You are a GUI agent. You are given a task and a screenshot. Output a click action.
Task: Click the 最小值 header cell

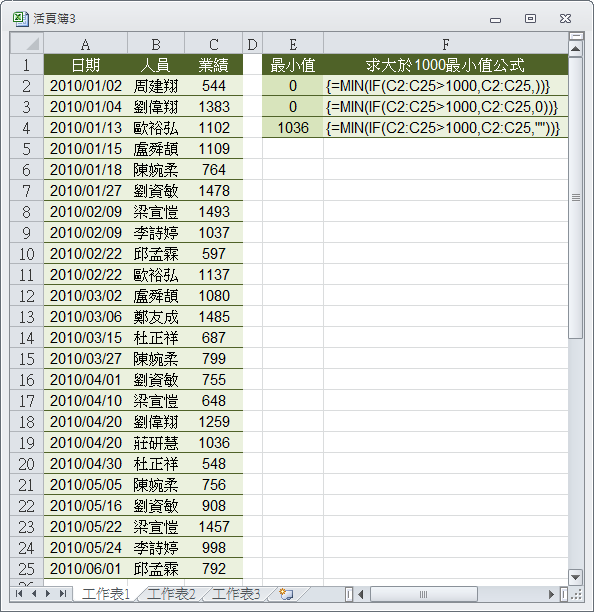[x=293, y=65]
